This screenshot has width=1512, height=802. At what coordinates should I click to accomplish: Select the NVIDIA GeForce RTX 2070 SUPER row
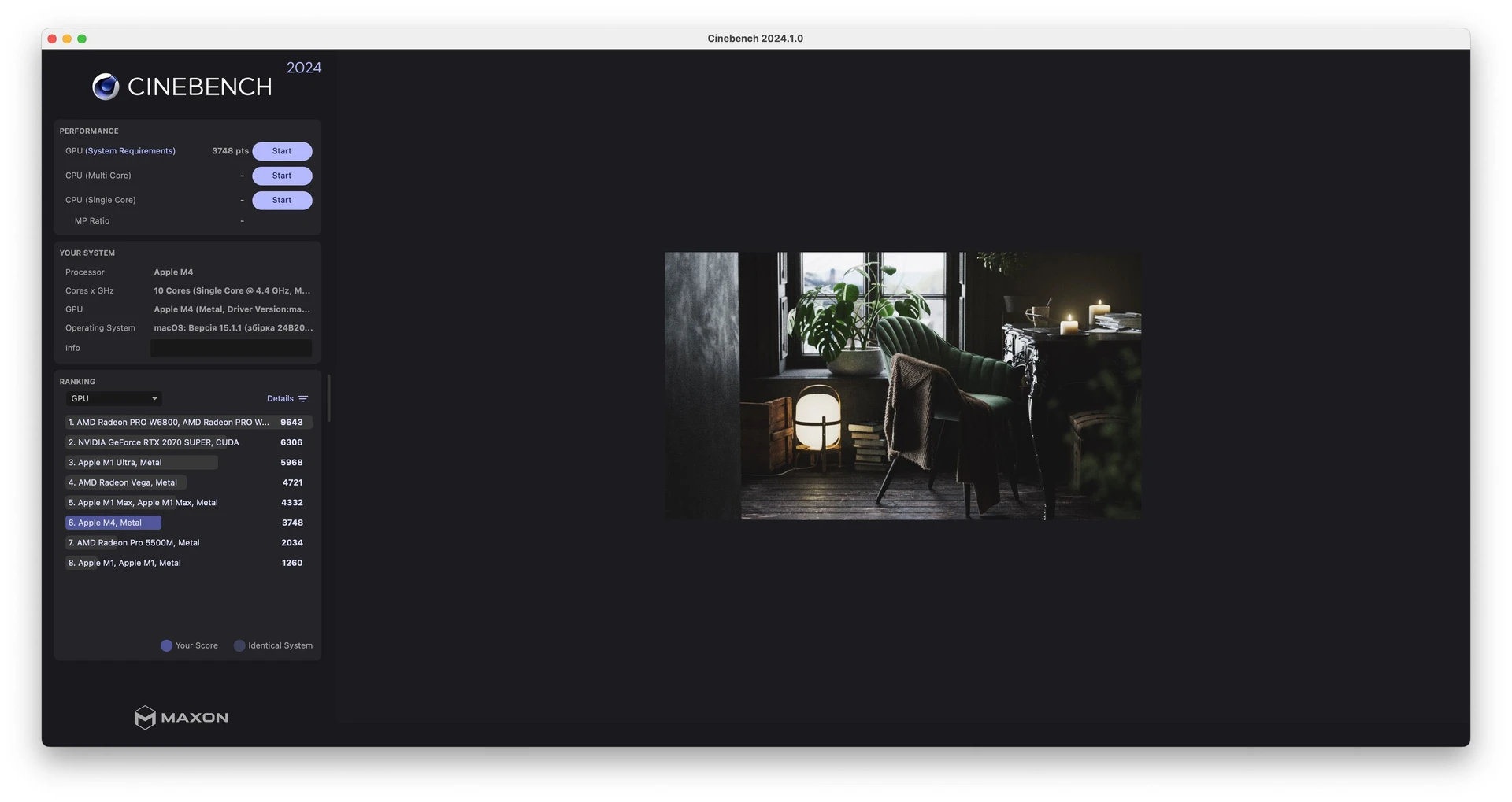(x=188, y=442)
